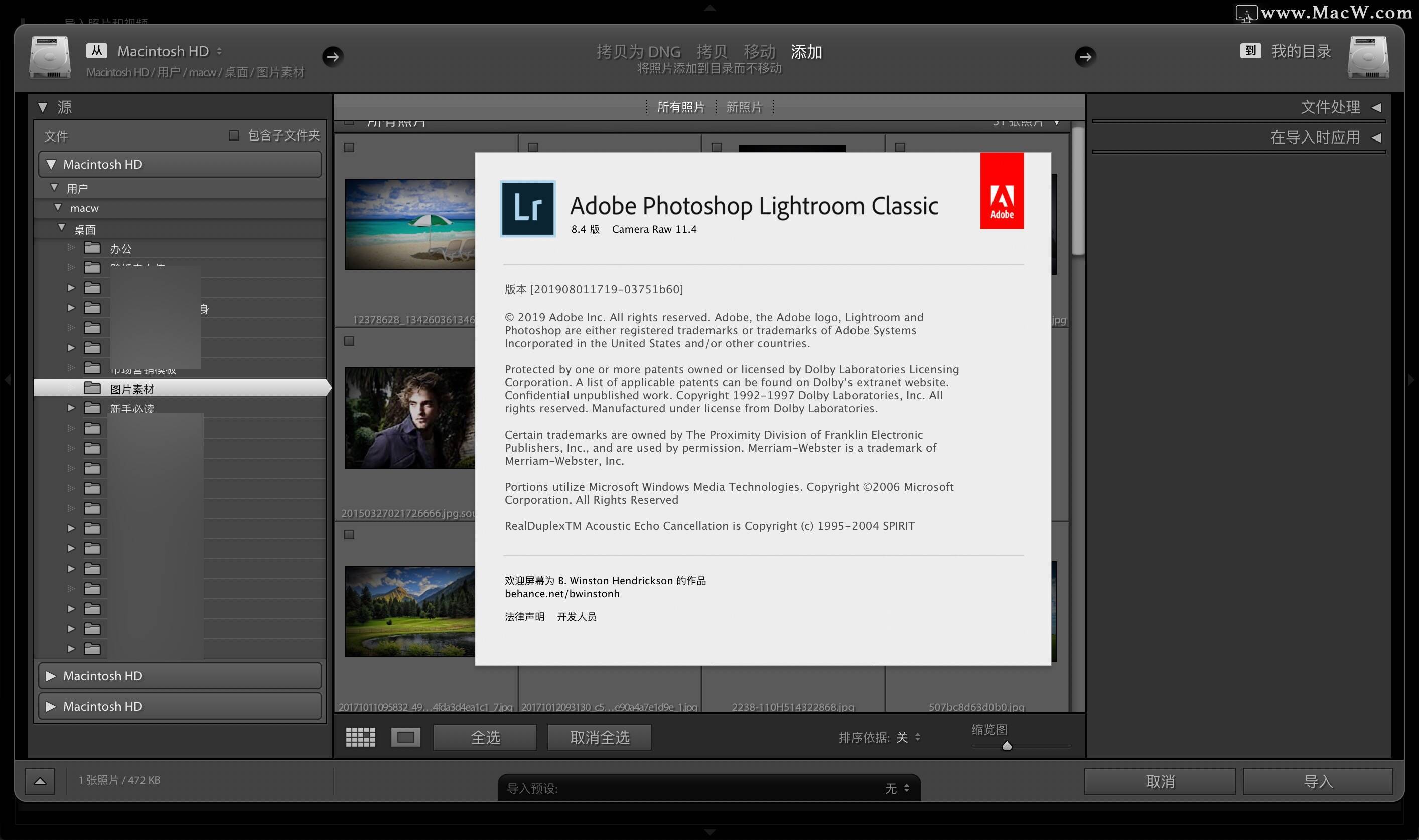Screen dimensions: 1419x840
Task: Click the arrow next to the source path
Action: 333,56
